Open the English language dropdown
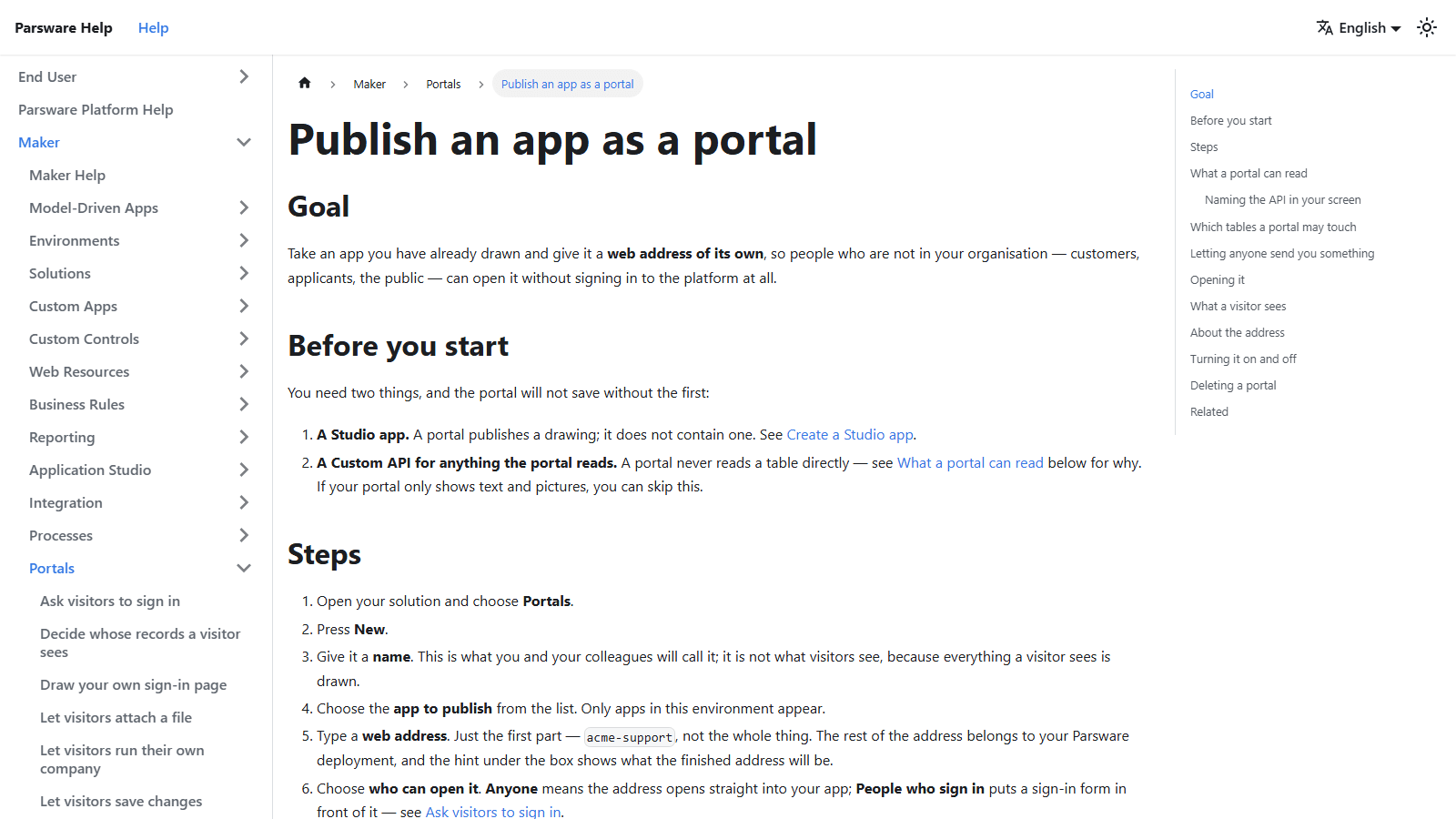 click(x=1359, y=27)
